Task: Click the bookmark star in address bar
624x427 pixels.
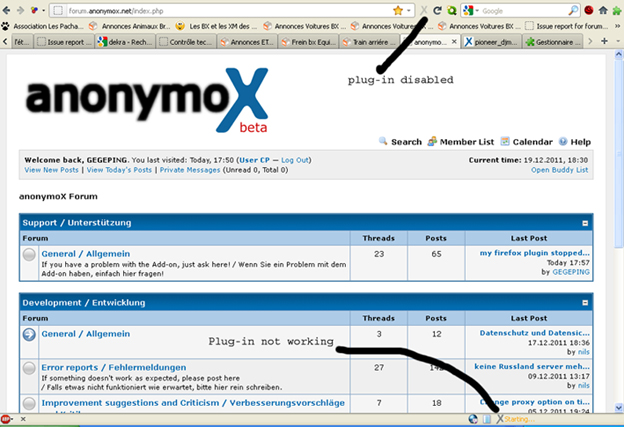Action: click(398, 10)
